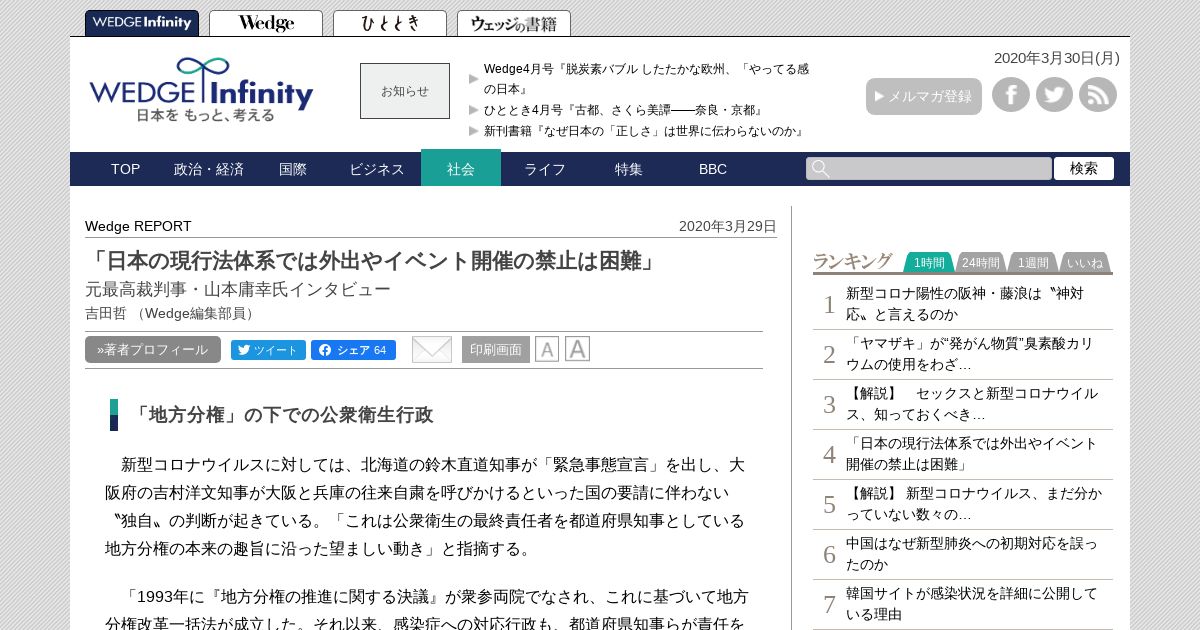
Task: Click the お知らせ box
Action: pyautogui.click(x=405, y=91)
